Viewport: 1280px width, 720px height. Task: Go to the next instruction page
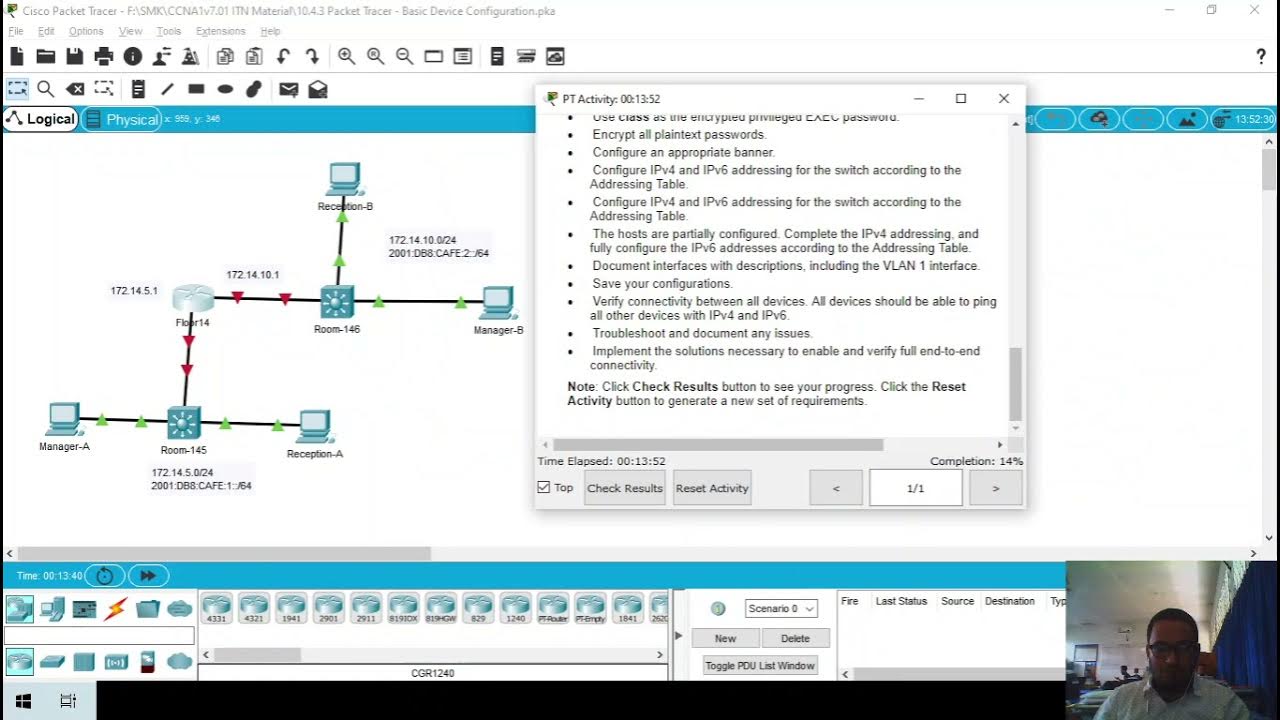click(995, 488)
